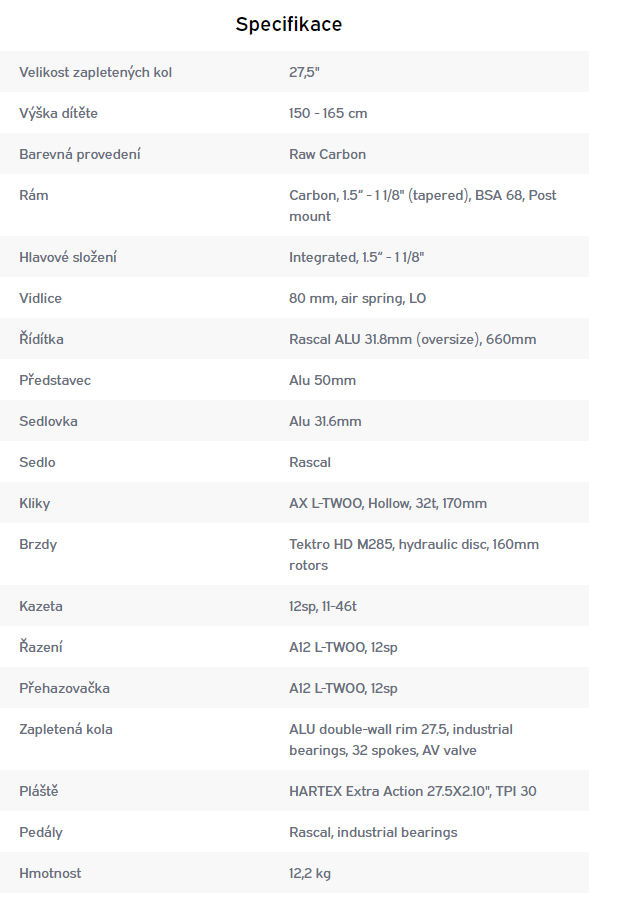This screenshot has width=623, height=908.
Task: Click the Přehazovačka row label
Action: coord(64,688)
